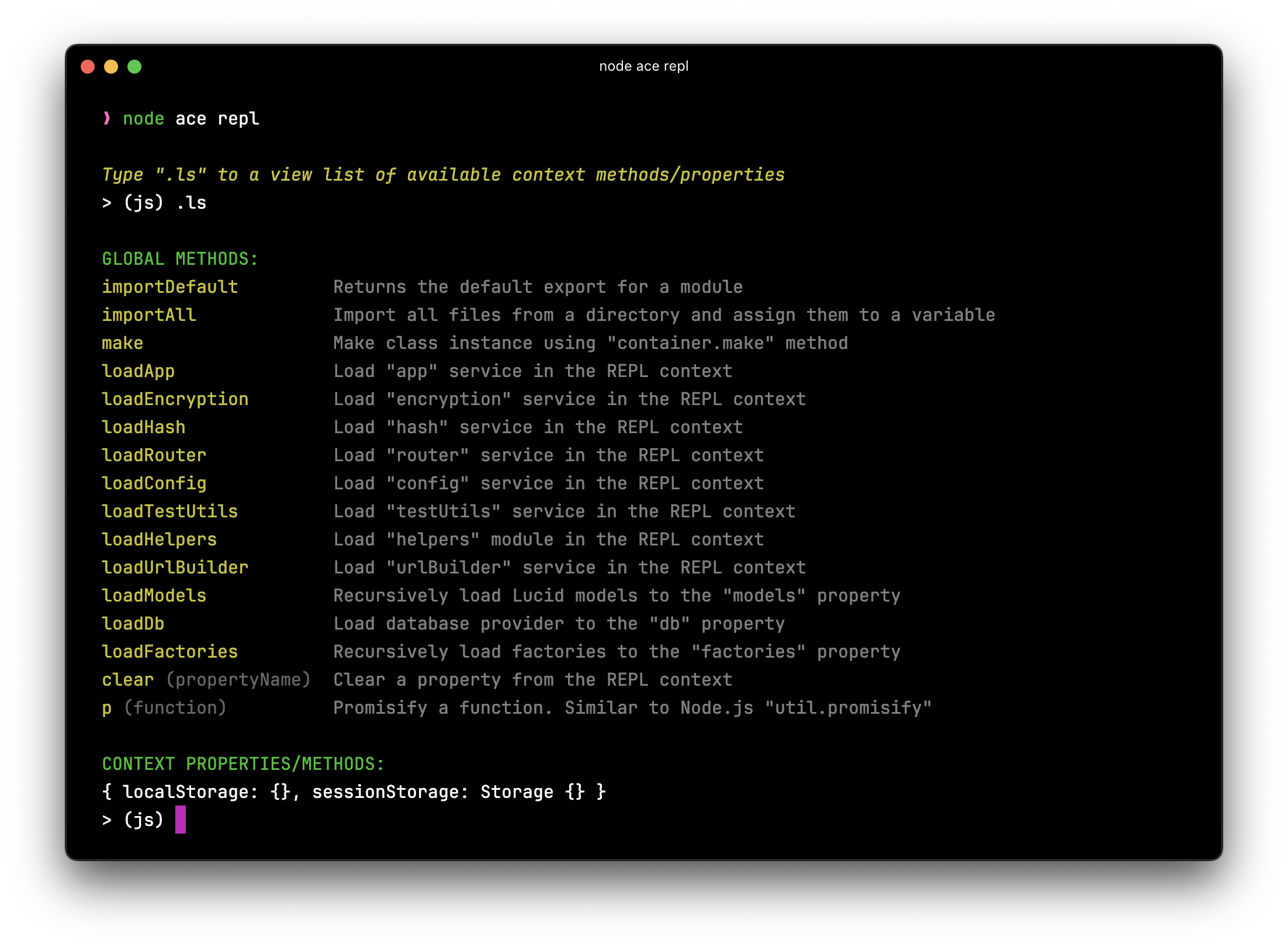Click the typed '.ls' command text
The height and width of the screenshot is (947, 1288).
click(192, 203)
